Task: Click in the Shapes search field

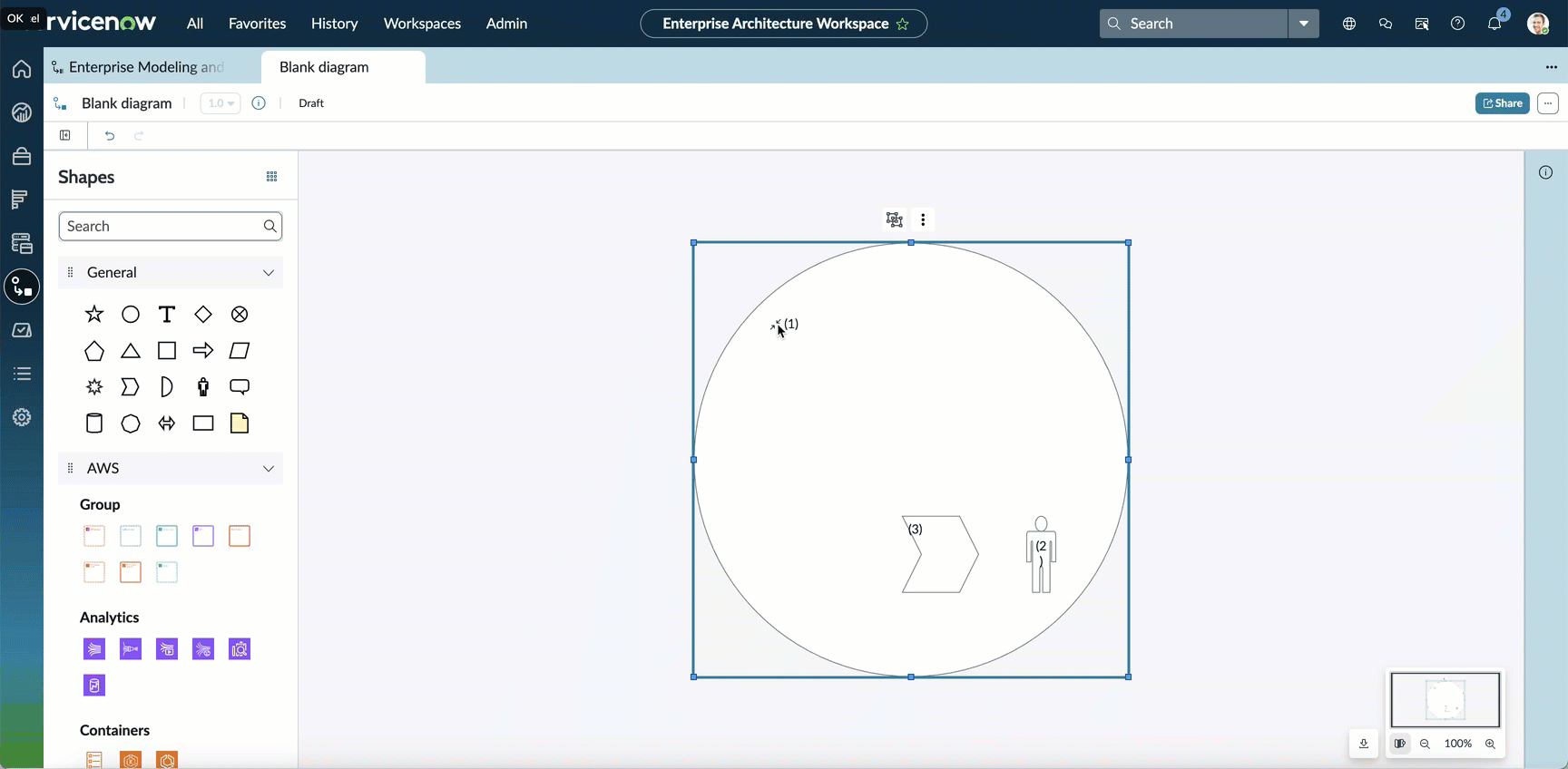Action: 171,227
